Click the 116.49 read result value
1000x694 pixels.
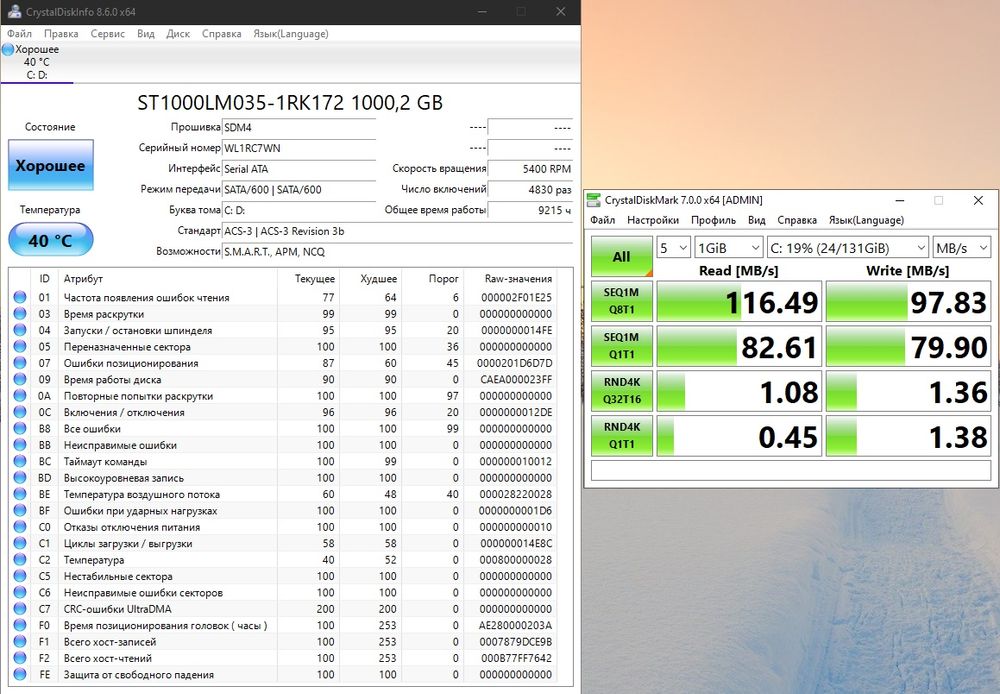[x=739, y=302]
